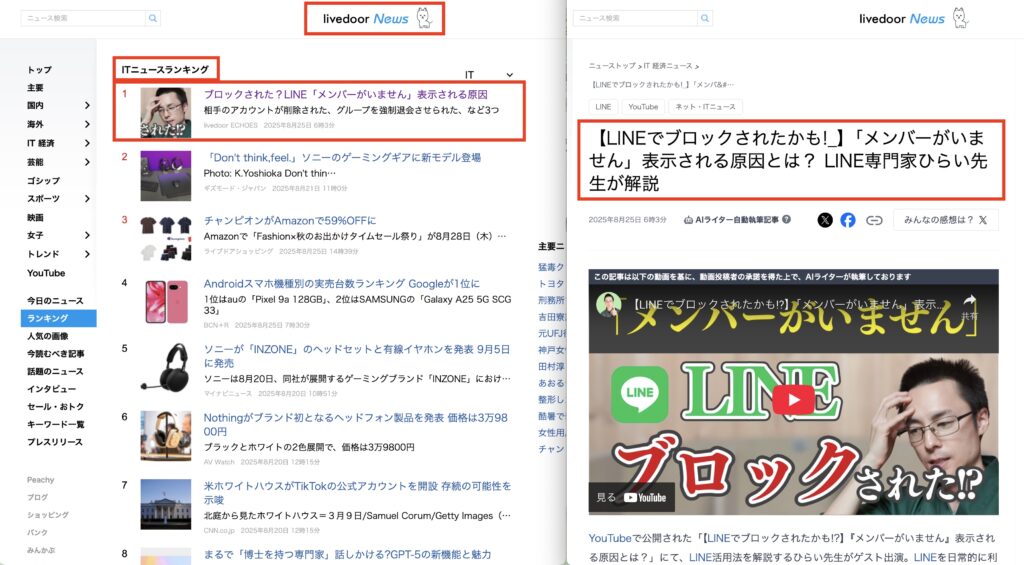Open ranking 1 LINE メンバーがいません article
This screenshot has height=565, width=1024.
click(345, 95)
